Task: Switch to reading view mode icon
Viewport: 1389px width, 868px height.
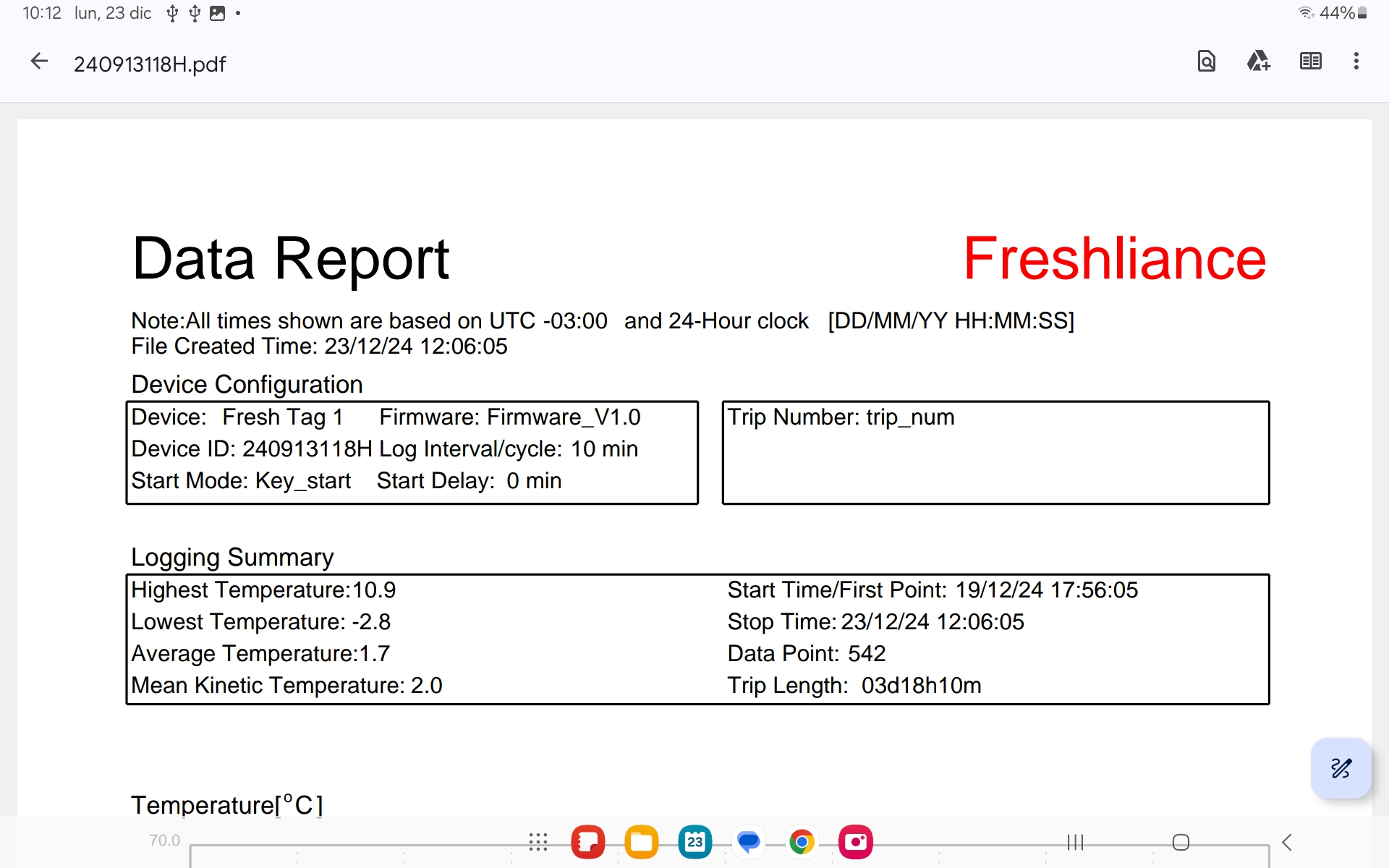Action: pyautogui.click(x=1310, y=61)
